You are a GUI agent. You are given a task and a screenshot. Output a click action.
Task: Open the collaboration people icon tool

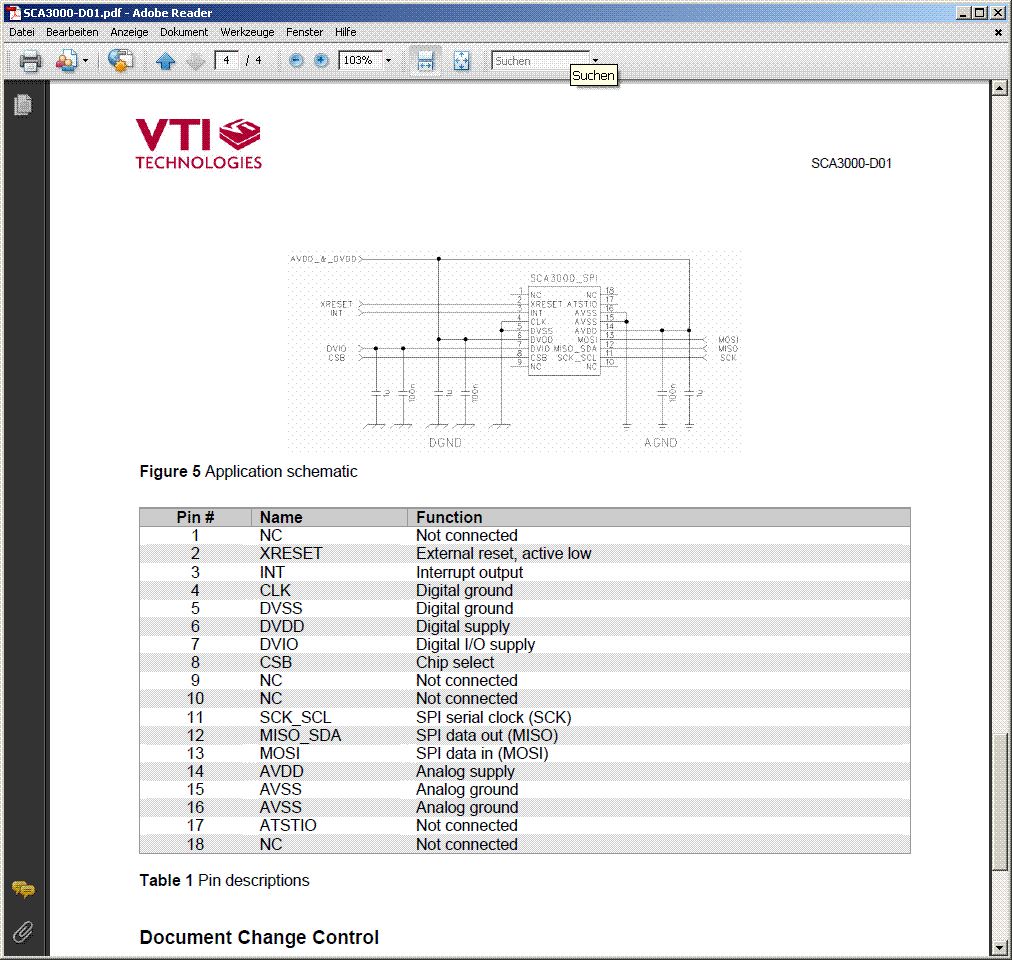click(x=66, y=61)
